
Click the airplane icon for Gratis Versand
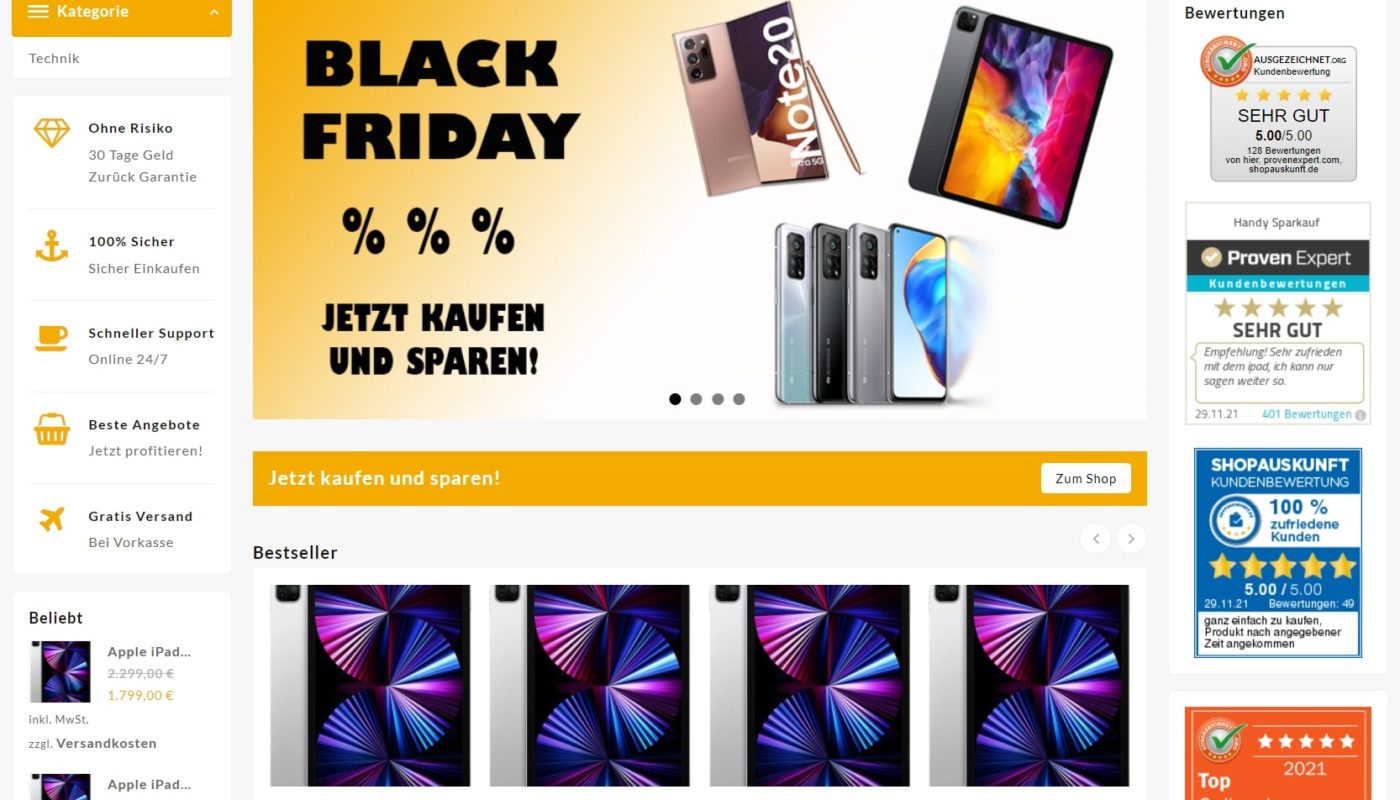[x=52, y=519]
